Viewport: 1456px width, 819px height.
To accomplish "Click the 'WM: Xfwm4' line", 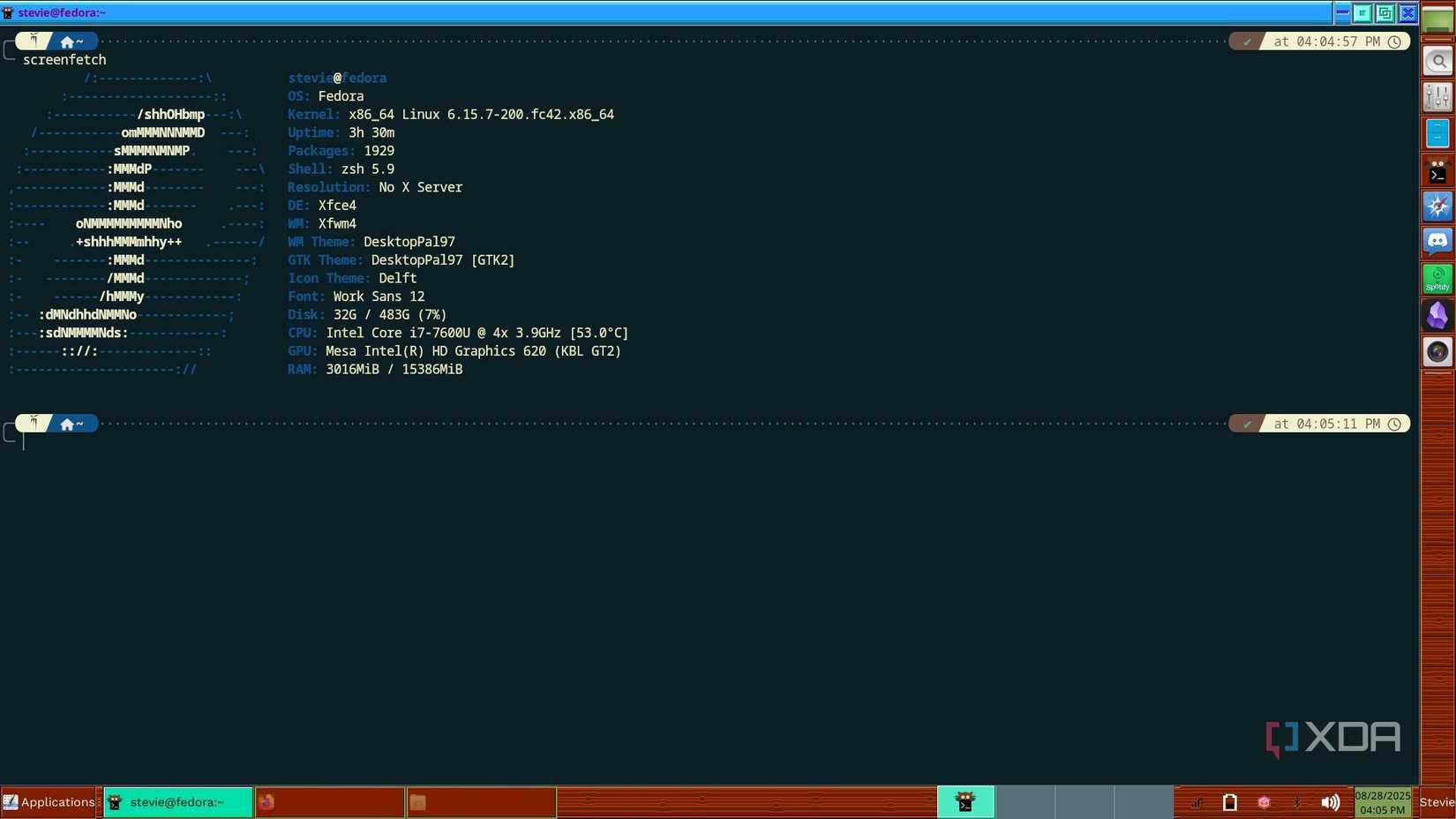I will click(x=322, y=223).
